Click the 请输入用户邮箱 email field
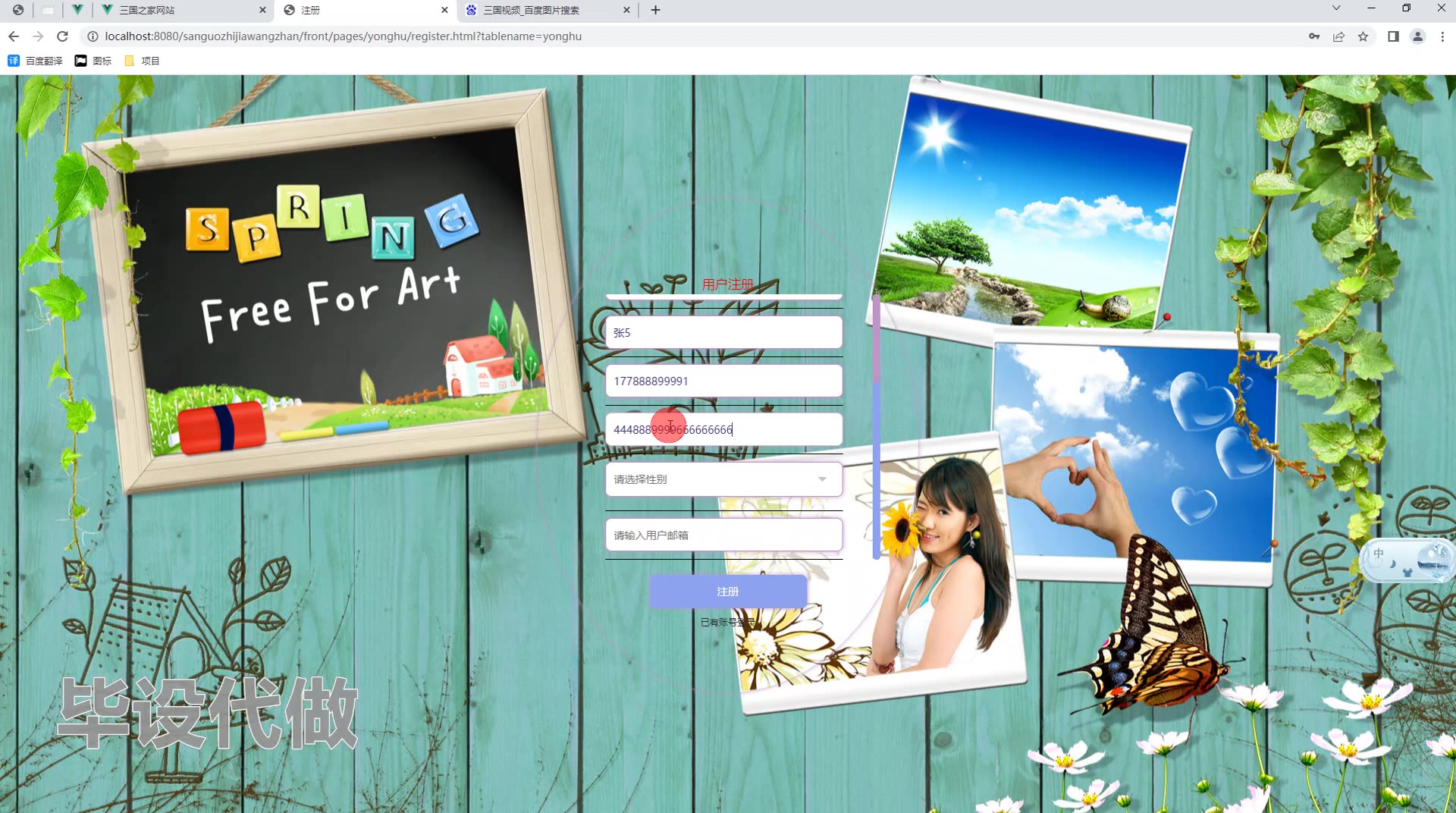The image size is (1456, 813). tap(723, 535)
